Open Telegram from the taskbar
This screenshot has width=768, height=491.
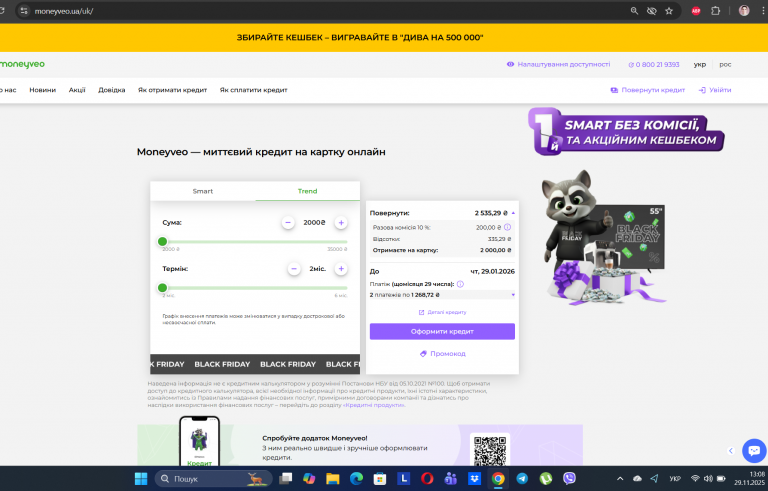[522, 479]
